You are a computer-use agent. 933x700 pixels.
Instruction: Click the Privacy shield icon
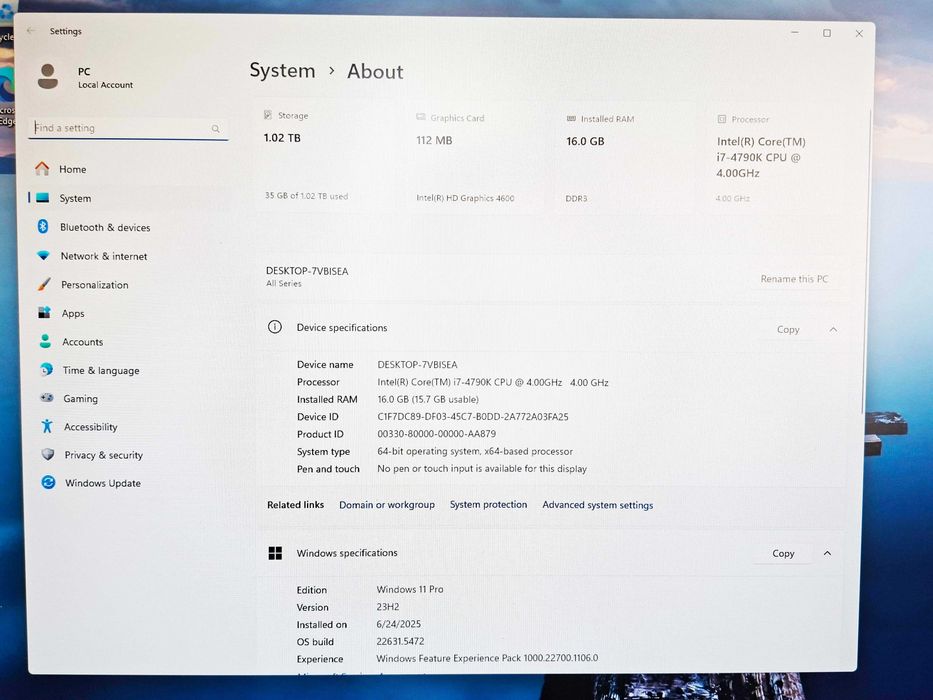(48, 454)
